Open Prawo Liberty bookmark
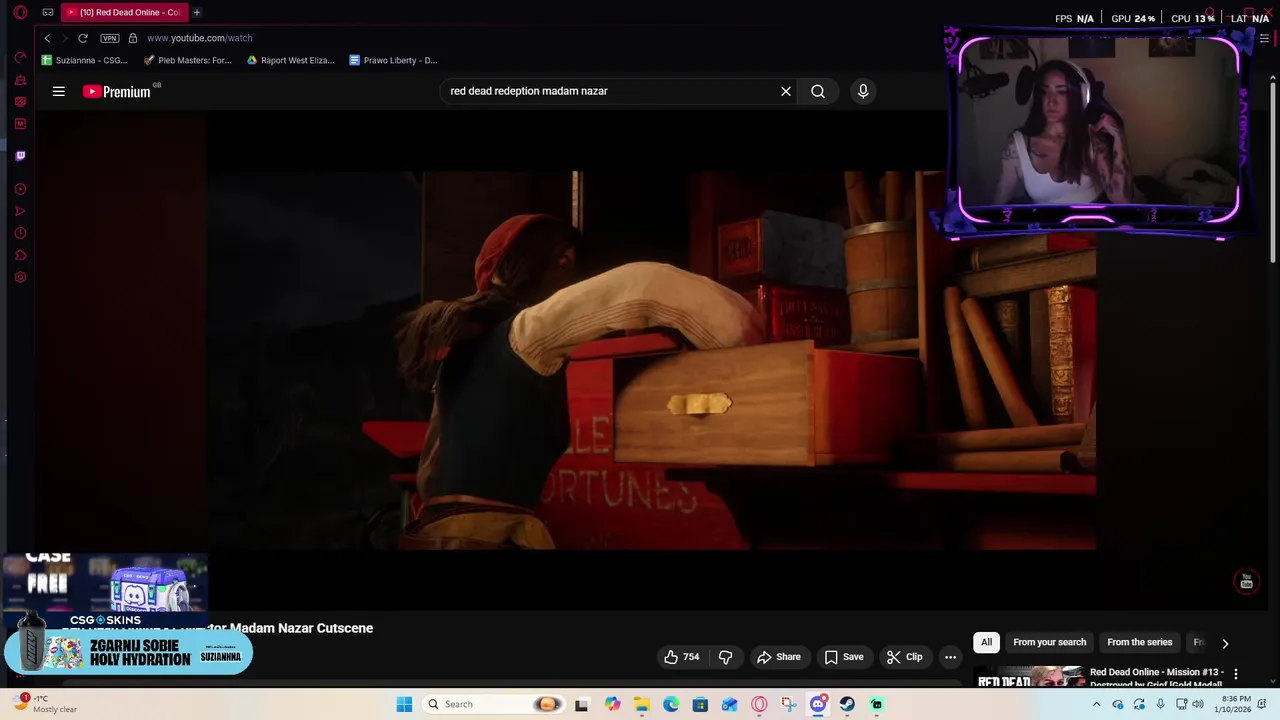1280x720 pixels. pyautogui.click(x=393, y=60)
